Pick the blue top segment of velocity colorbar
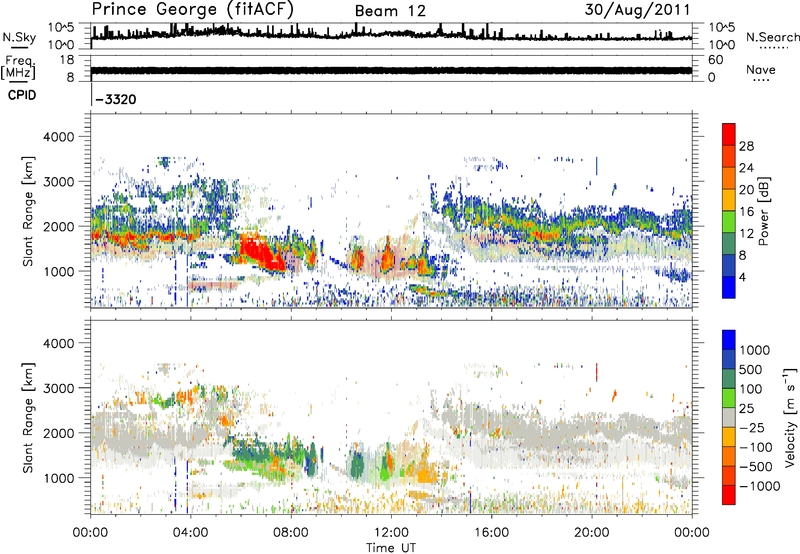The width and height of the screenshot is (800, 554). click(729, 340)
